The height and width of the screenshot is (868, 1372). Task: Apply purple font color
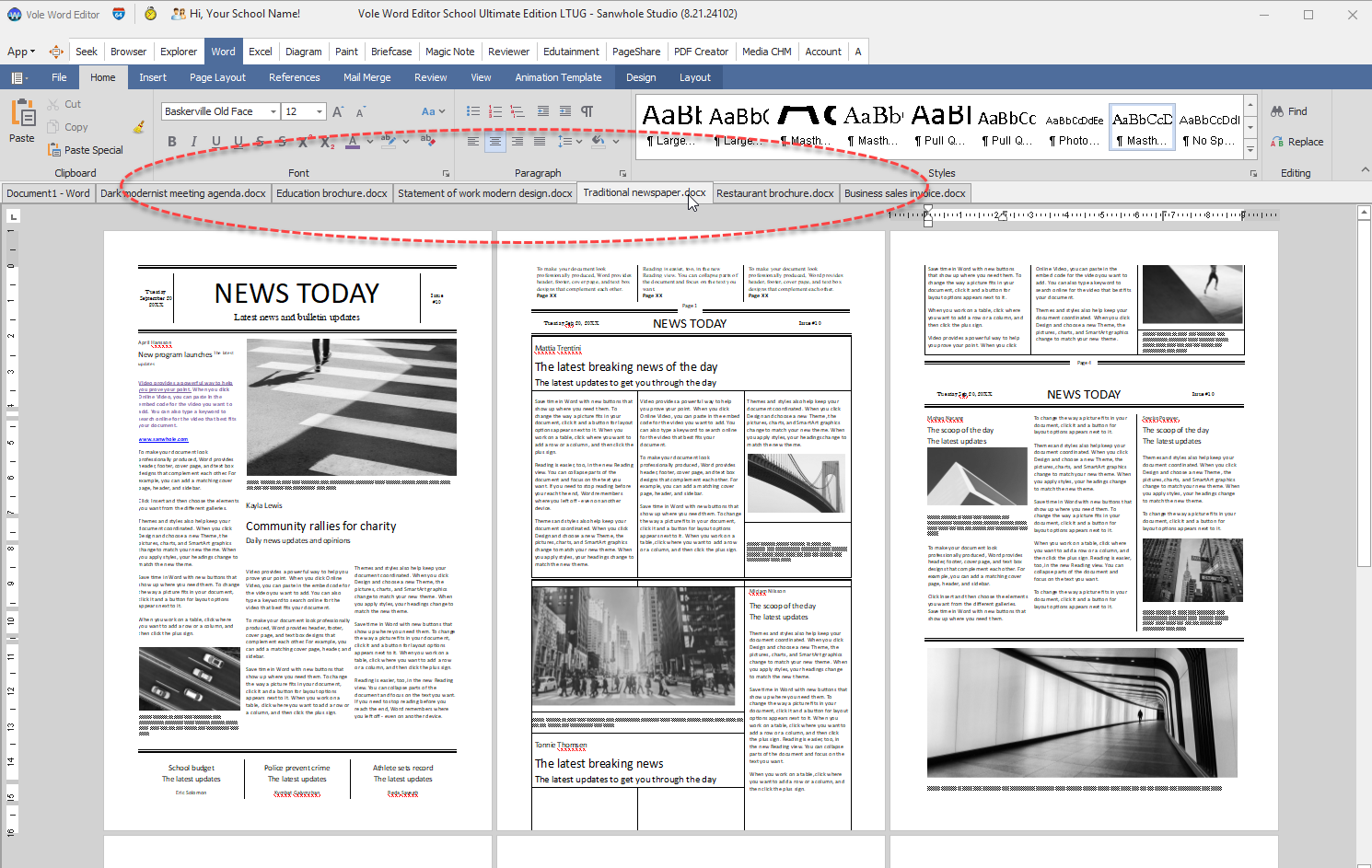[x=353, y=141]
